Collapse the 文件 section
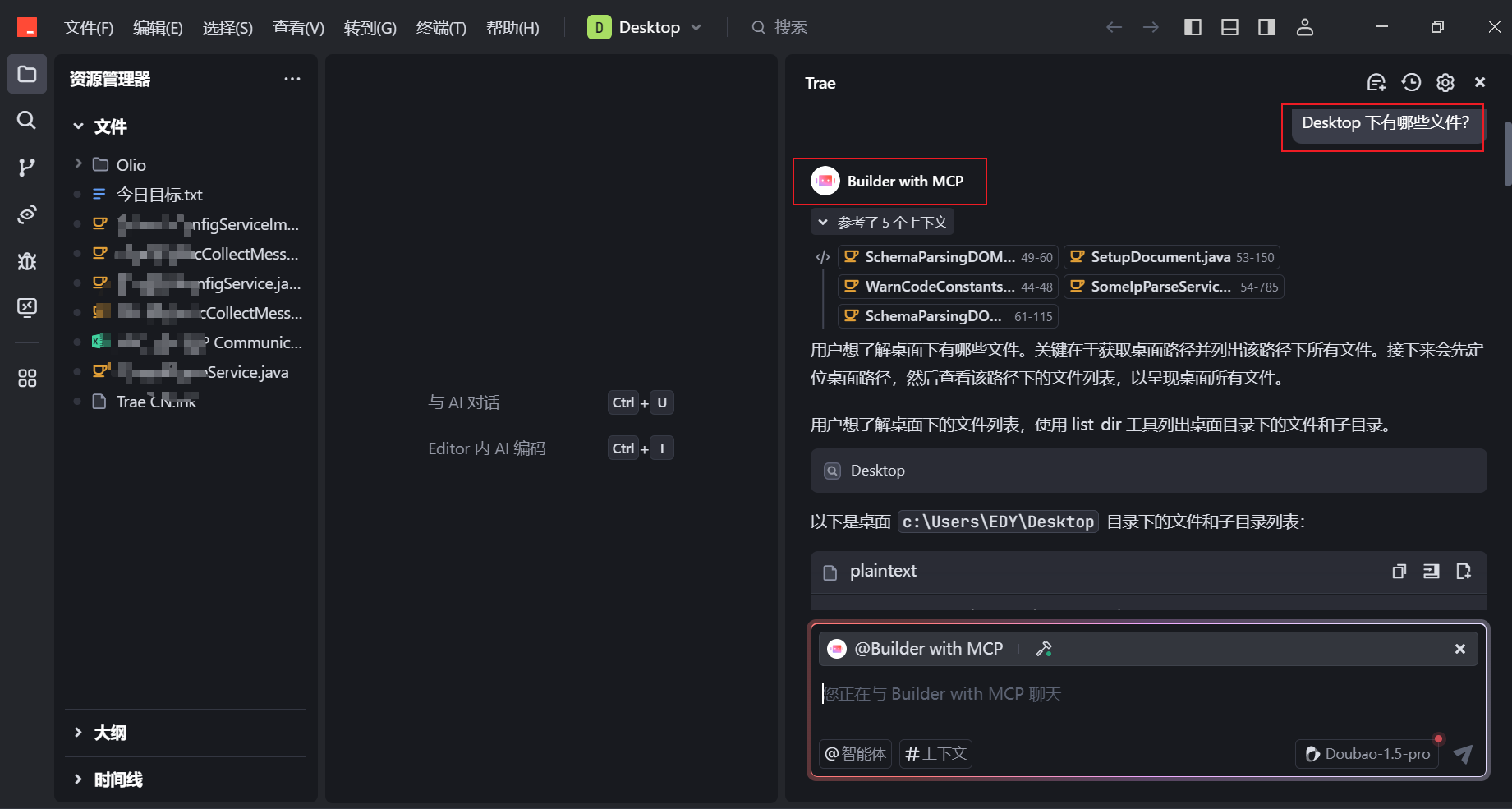Image resolution: width=1512 pixels, height=809 pixels. pos(78,126)
